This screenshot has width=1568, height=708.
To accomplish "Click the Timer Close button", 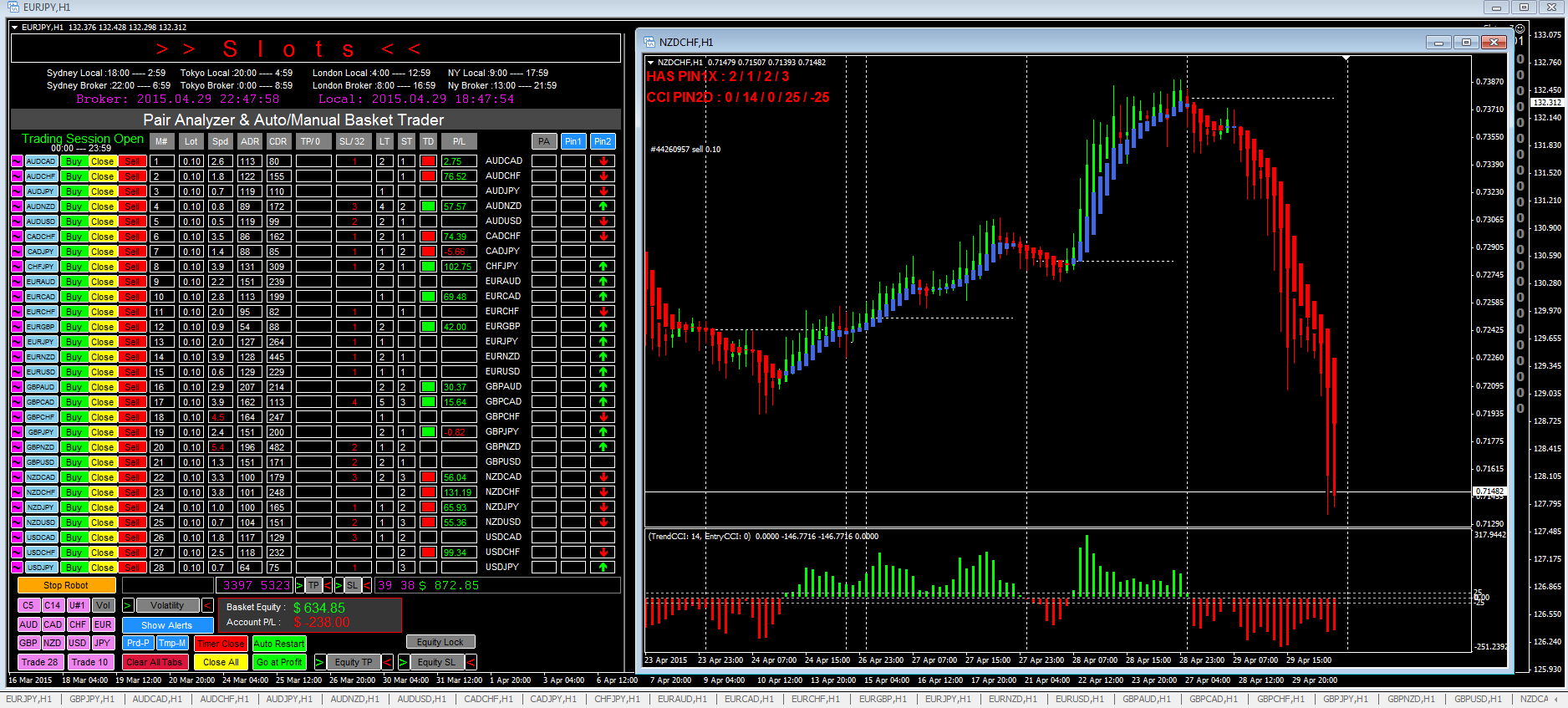I will [x=221, y=643].
